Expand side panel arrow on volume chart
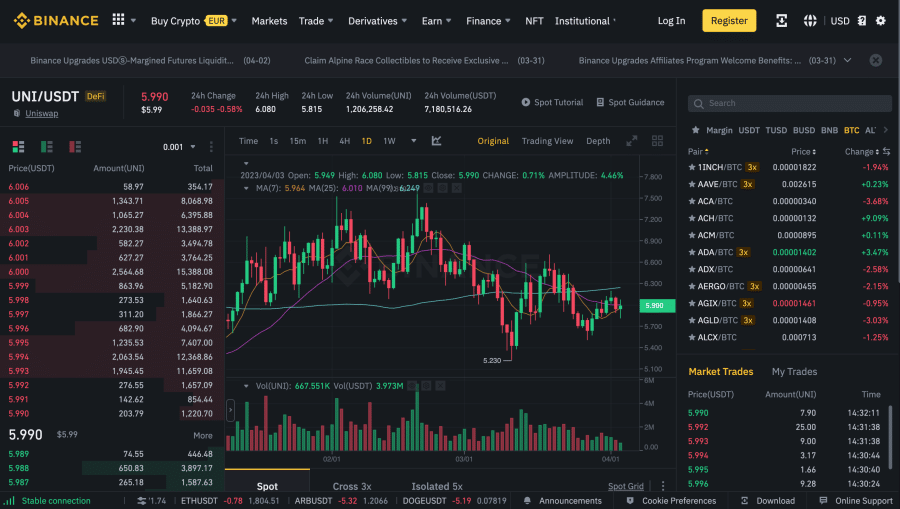 [x=230, y=410]
